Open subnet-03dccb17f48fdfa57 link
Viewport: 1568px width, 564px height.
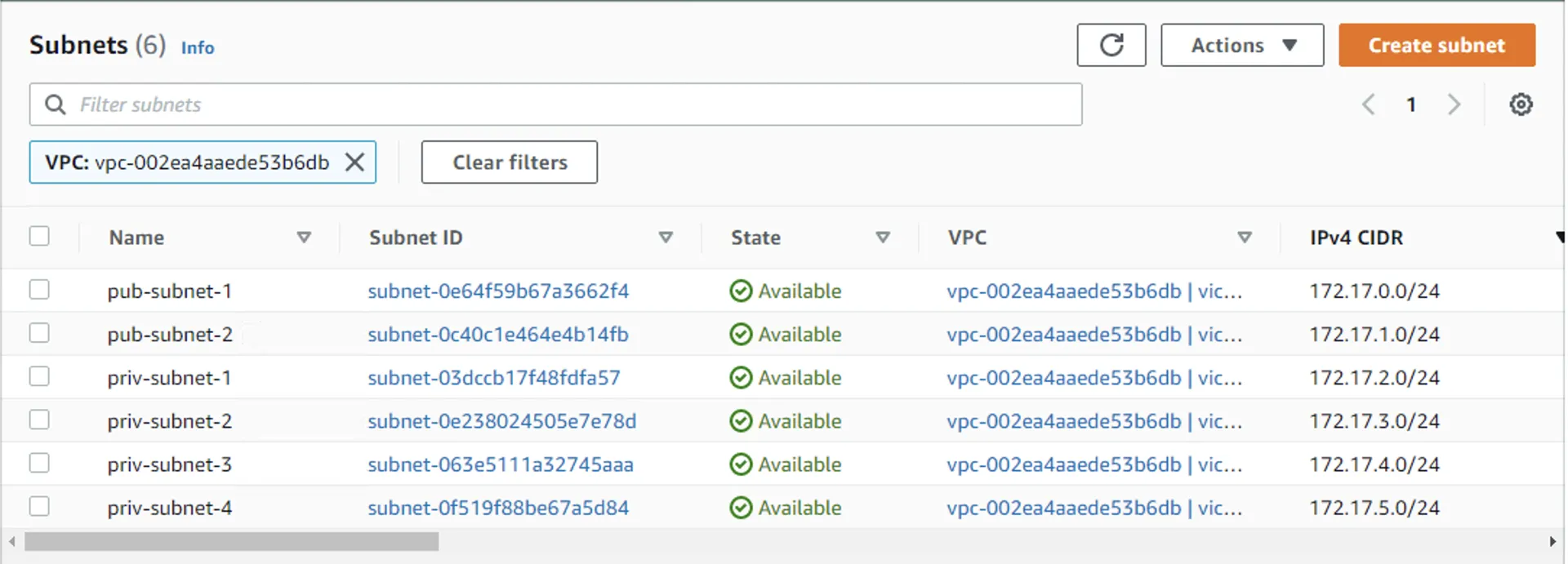click(x=493, y=378)
